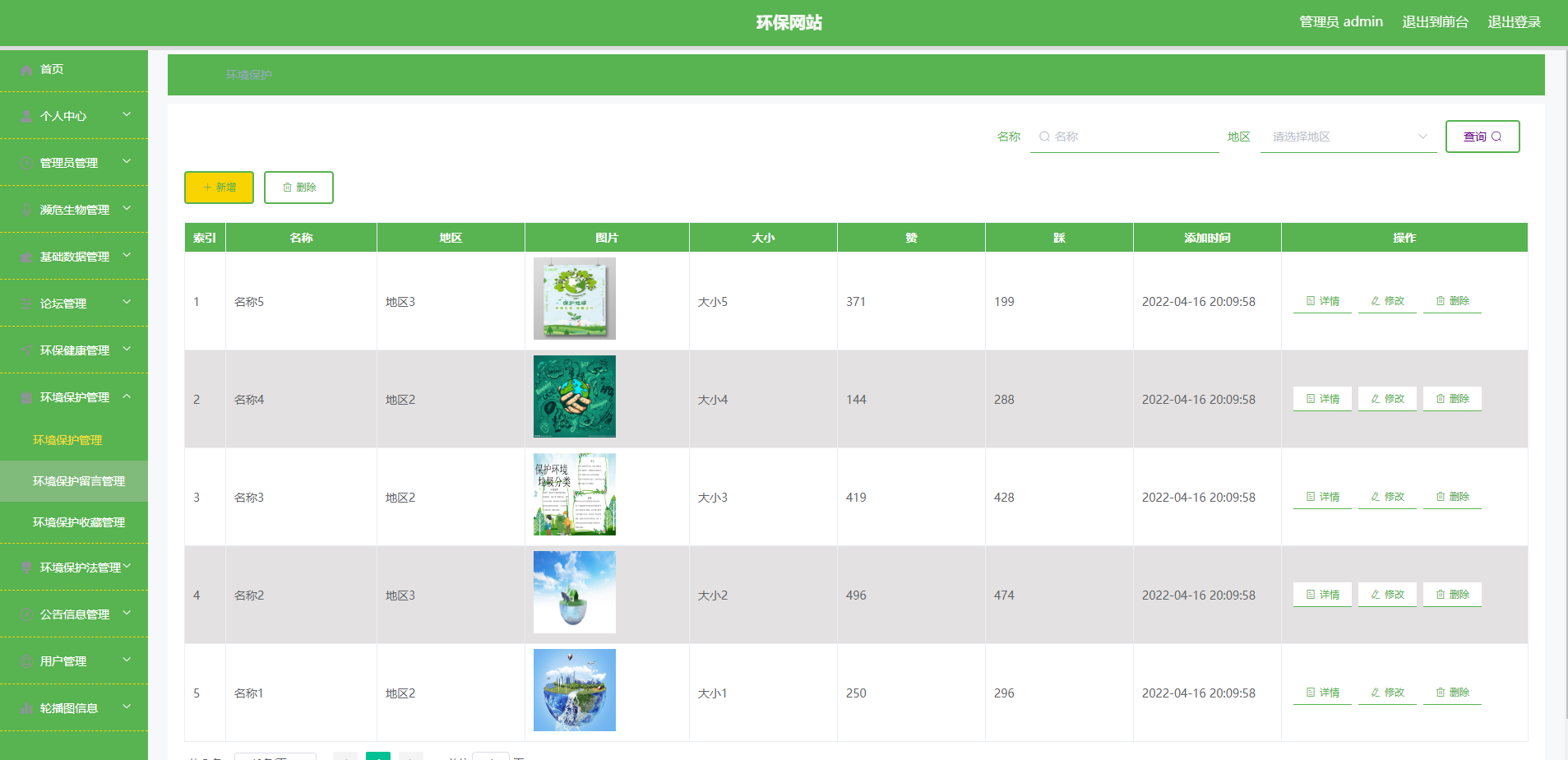Click 修改 for row 名称5
Screen dimensions: 1568x760
click(1387, 301)
